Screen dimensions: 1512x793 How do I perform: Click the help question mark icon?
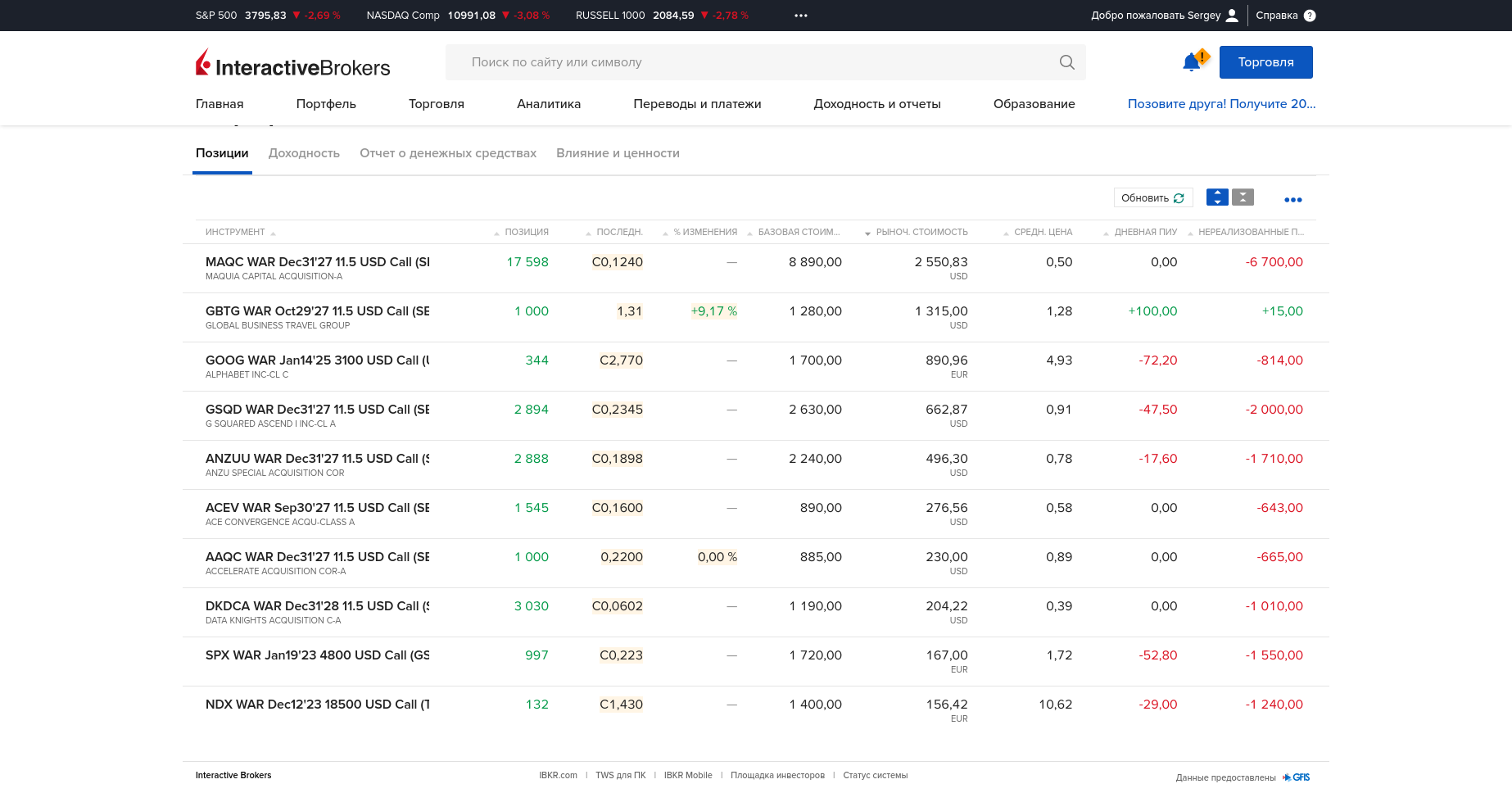(x=1310, y=16)
